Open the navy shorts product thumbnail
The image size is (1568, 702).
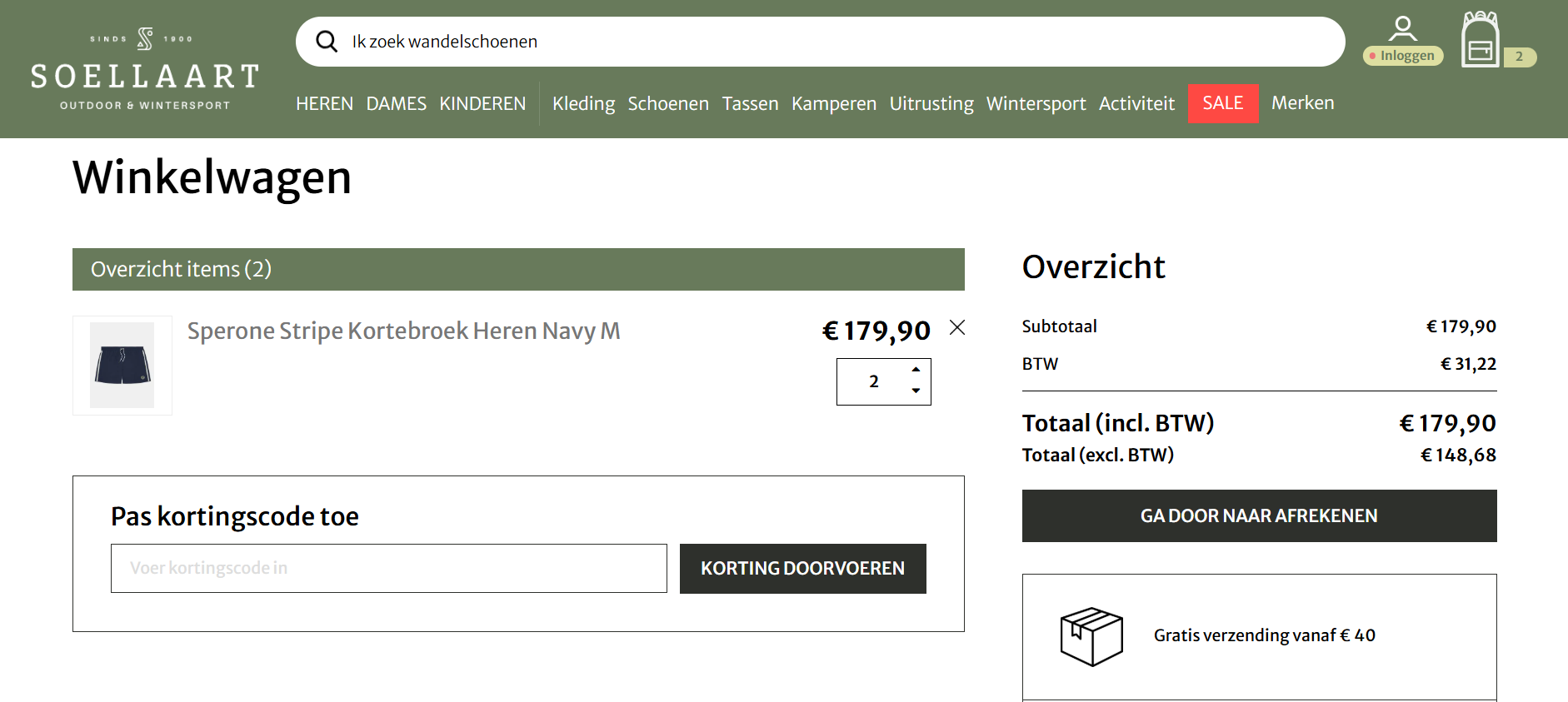(122, 366)
